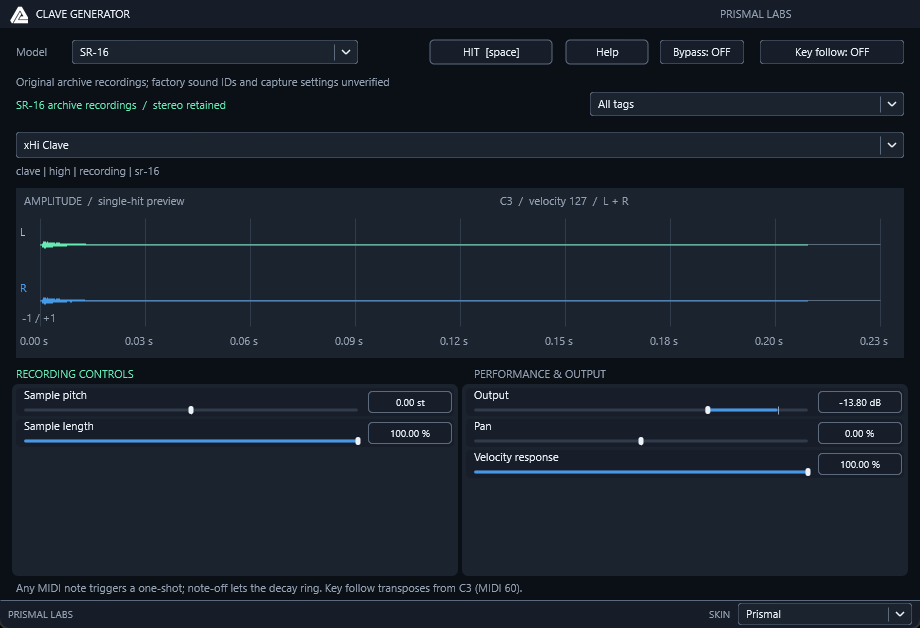Click the Output default marker tick
The height and width of the screenshot is (628, 920).
(x=778, y=410)
